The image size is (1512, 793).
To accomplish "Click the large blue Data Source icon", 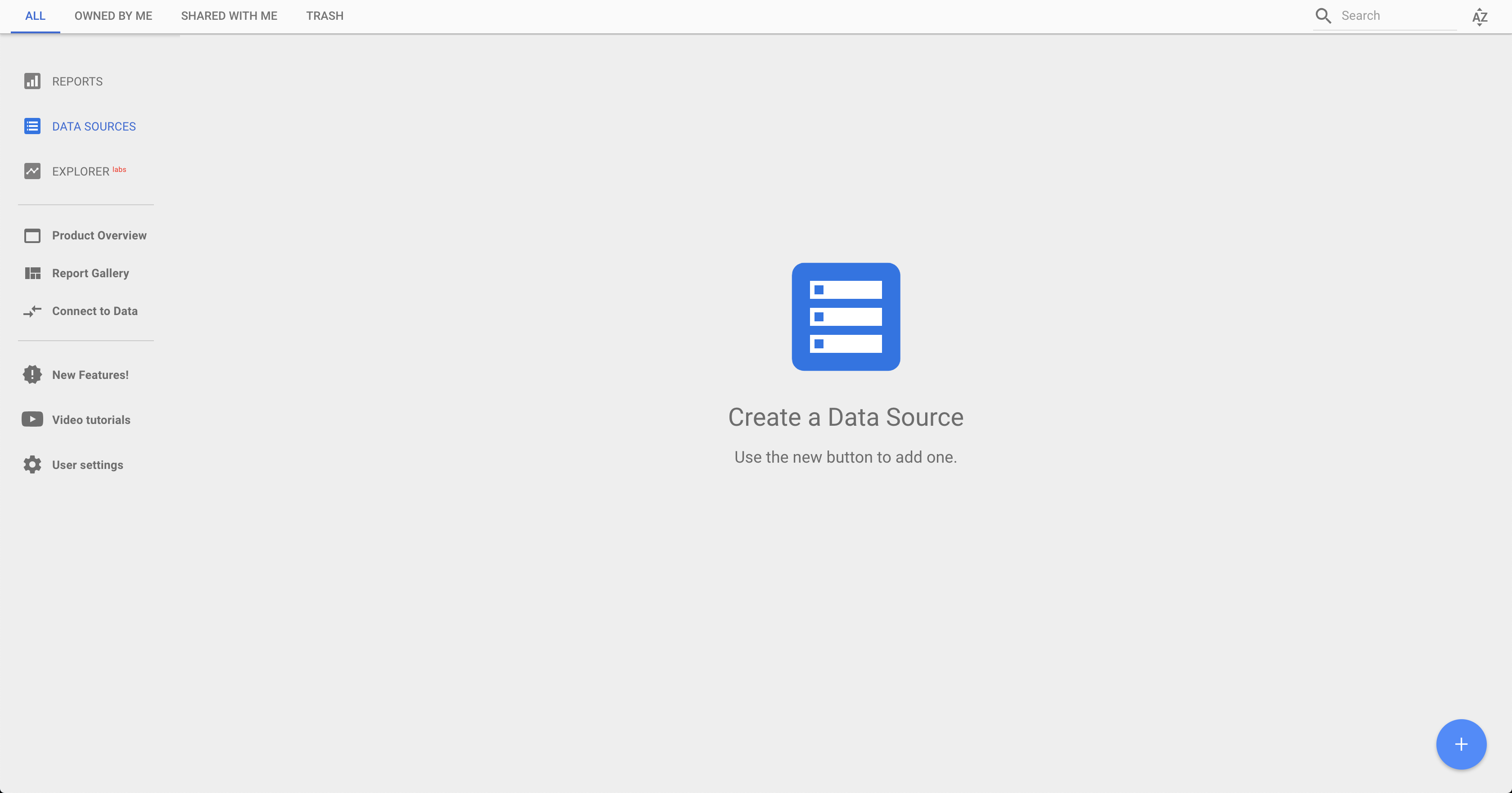I will click(x=846, y=316).
